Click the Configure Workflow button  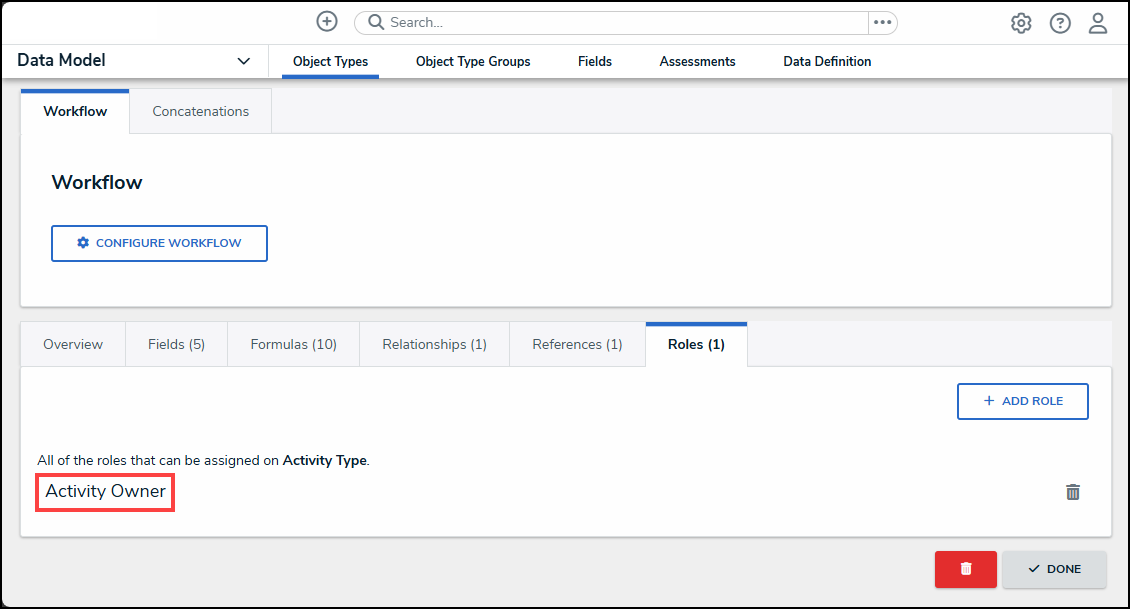pyautogui.click(x=159, y=243)
